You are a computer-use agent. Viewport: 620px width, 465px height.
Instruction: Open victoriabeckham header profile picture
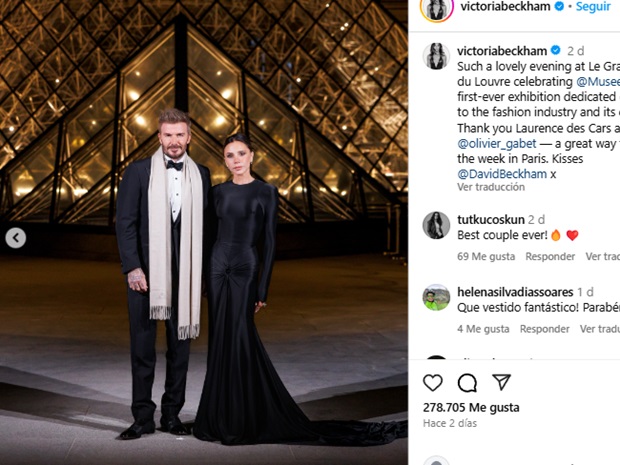tap(437, 8)
